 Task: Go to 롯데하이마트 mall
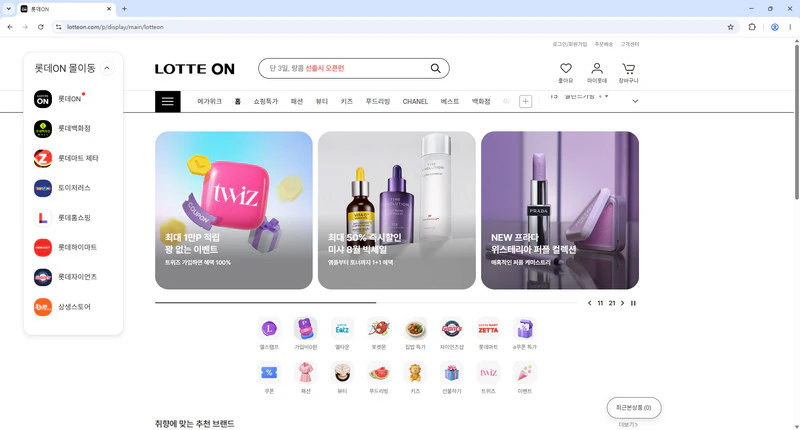coord(43,247)
